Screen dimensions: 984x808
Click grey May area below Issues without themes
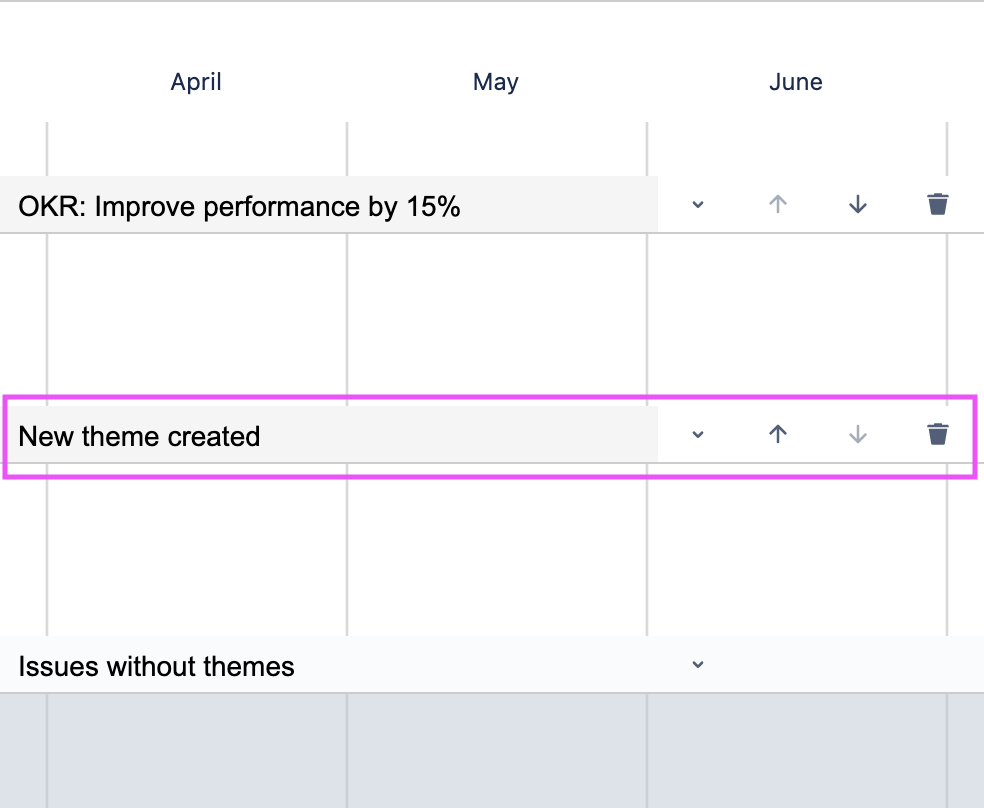pos(496,750)
